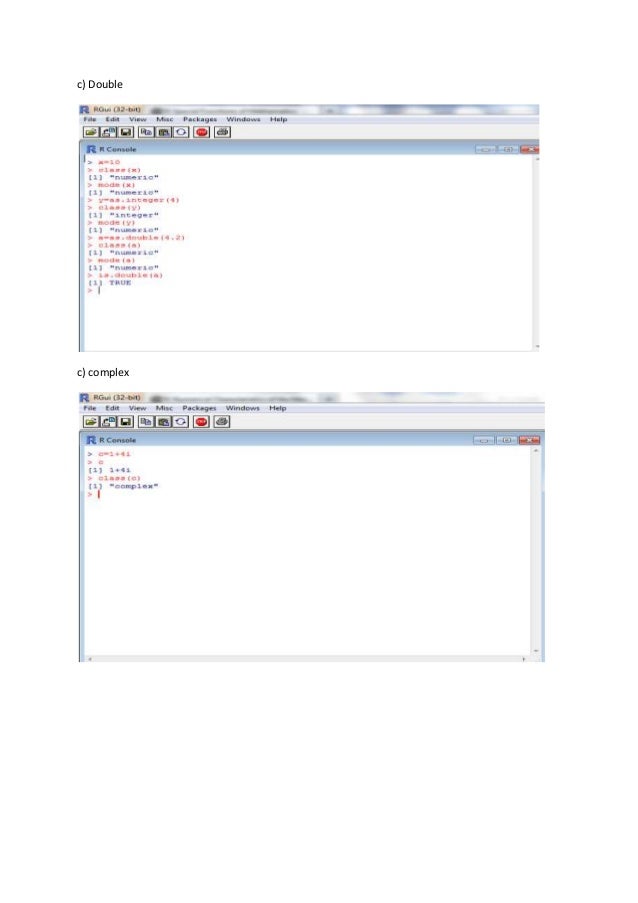Click R logo in Double RGui title bar
Viewport: 638px width, 903px height.
pyautogui.click(x=85, y=109)
